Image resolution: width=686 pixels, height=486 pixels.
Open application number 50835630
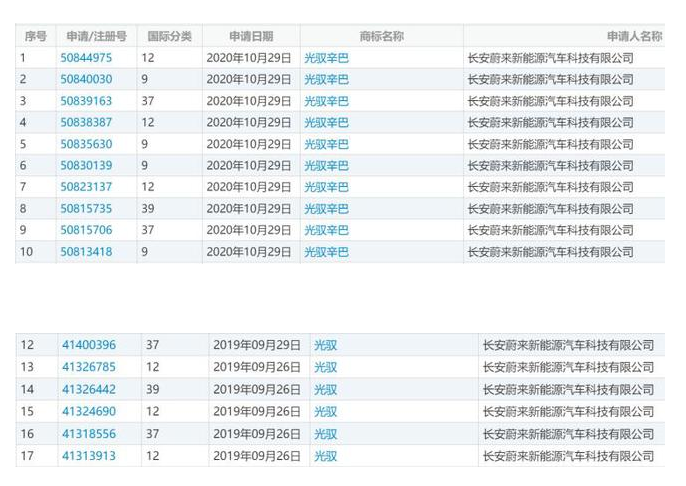point(86,144)
